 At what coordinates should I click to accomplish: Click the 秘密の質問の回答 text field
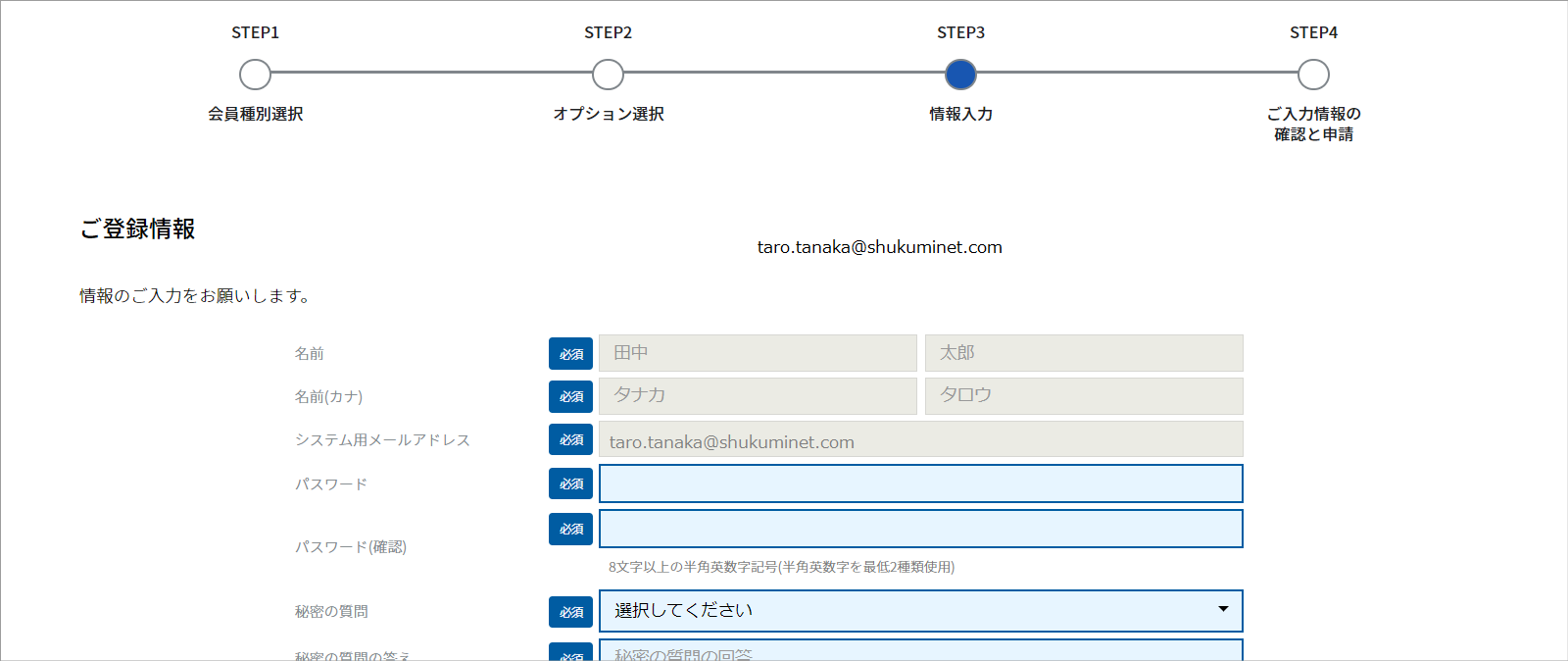[920, 651]
